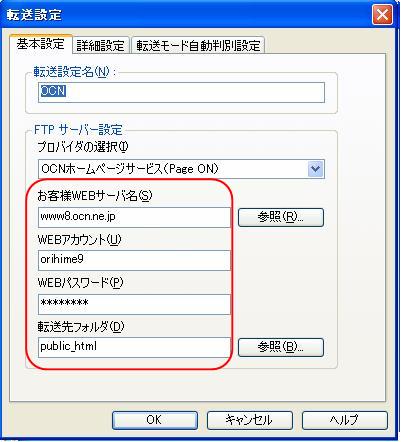The height and width of the screenshot is (442, 401).
Task: Switch to the 詳細設定 tab
Action: [100, 45]
